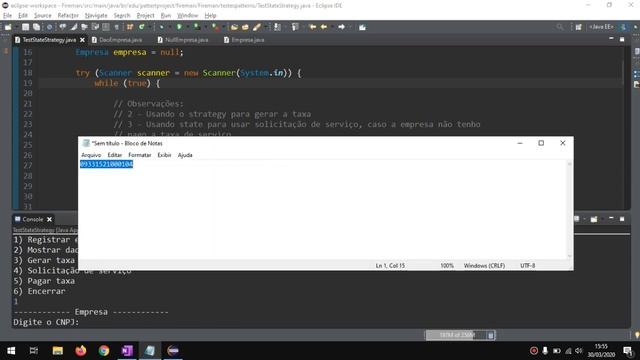Open Firefox from the taskbar
This screenshot has width=640, height=360.
(81, 351)
